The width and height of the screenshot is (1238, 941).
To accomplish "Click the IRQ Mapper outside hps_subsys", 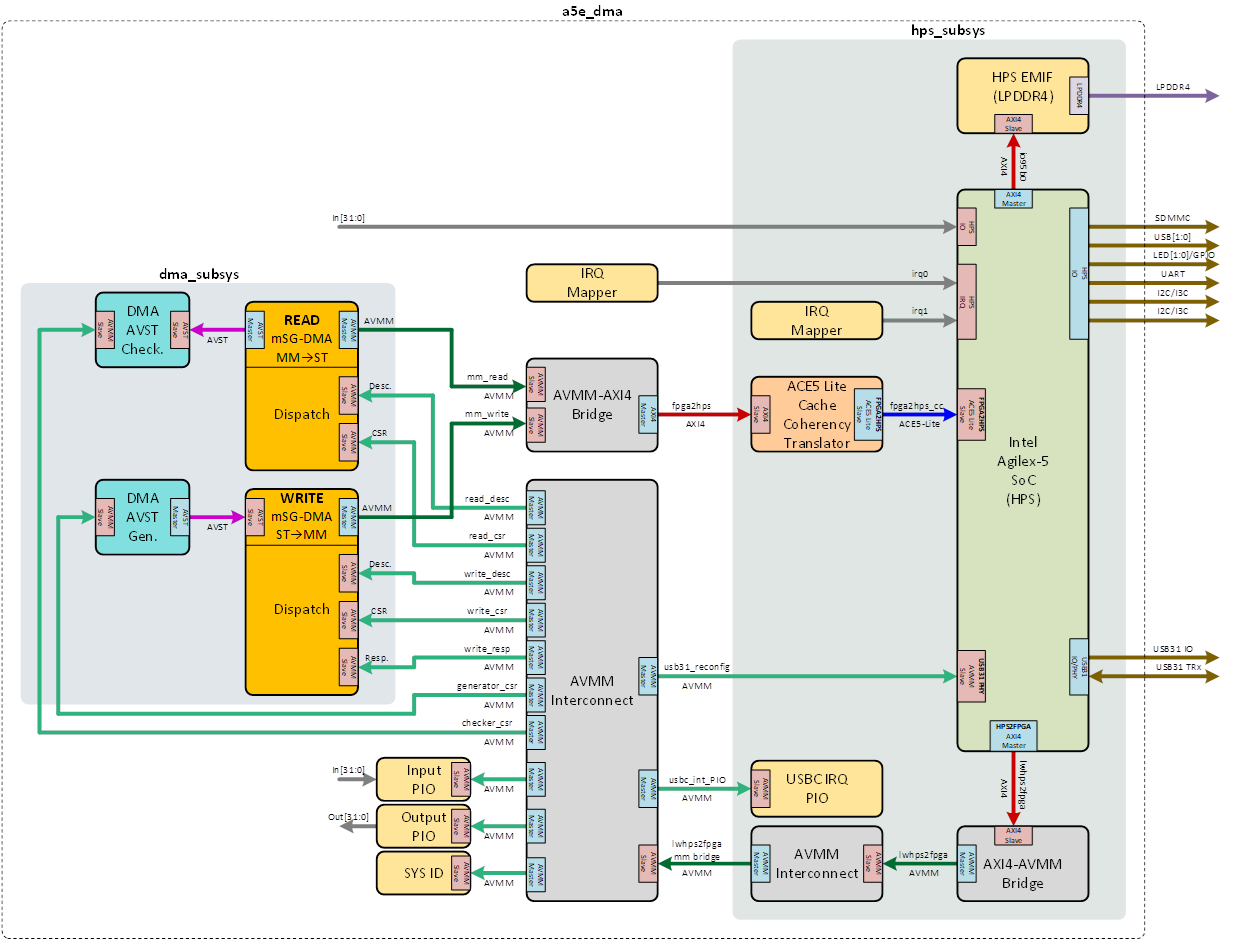I will (591, 283).
